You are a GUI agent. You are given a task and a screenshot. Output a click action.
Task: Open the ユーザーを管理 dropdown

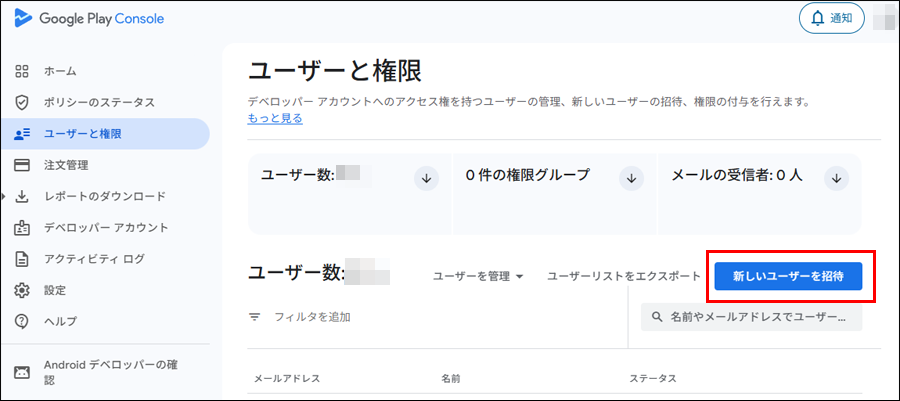[x=478, y=277]
